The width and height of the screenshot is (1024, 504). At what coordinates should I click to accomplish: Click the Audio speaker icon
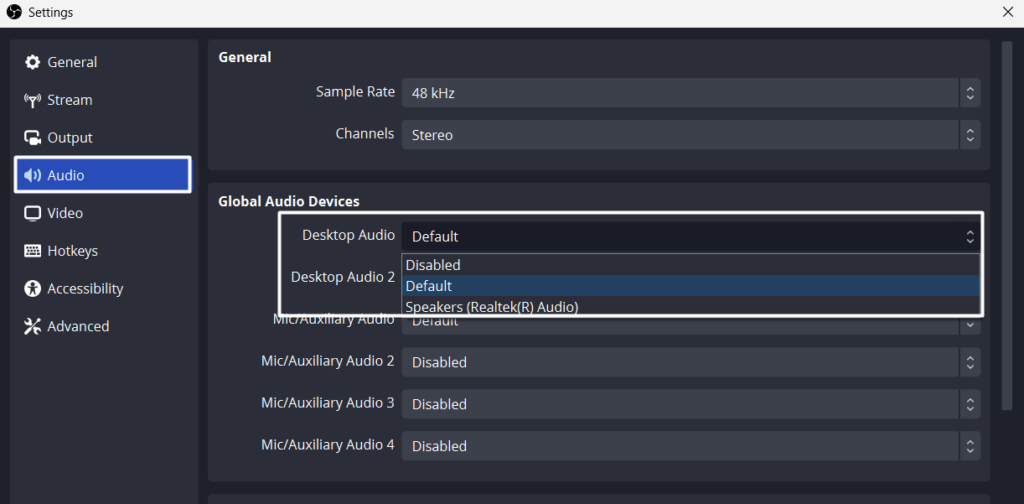click(32, 176)
